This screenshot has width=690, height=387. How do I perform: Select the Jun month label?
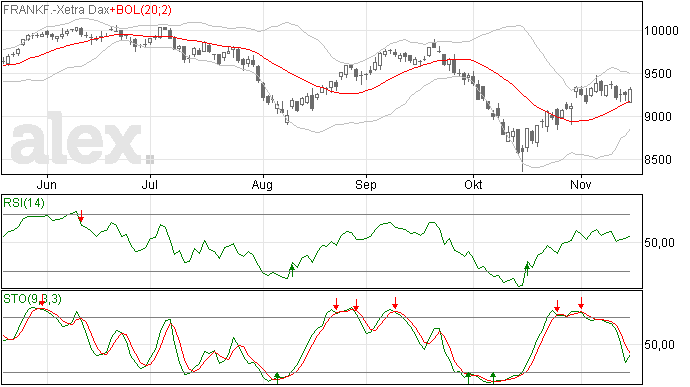(x=47, y=184)
